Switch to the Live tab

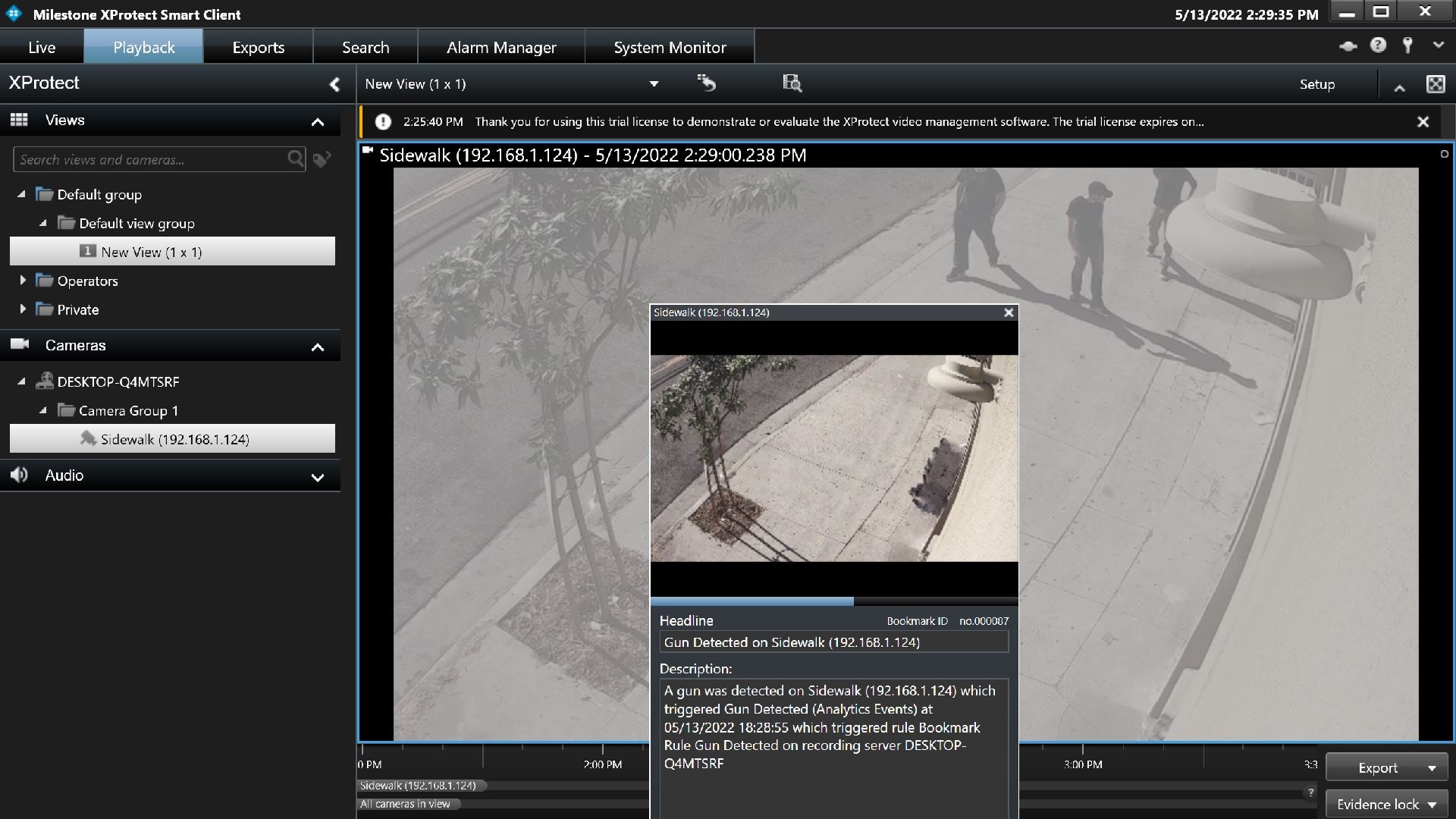(x=42, y=47)
